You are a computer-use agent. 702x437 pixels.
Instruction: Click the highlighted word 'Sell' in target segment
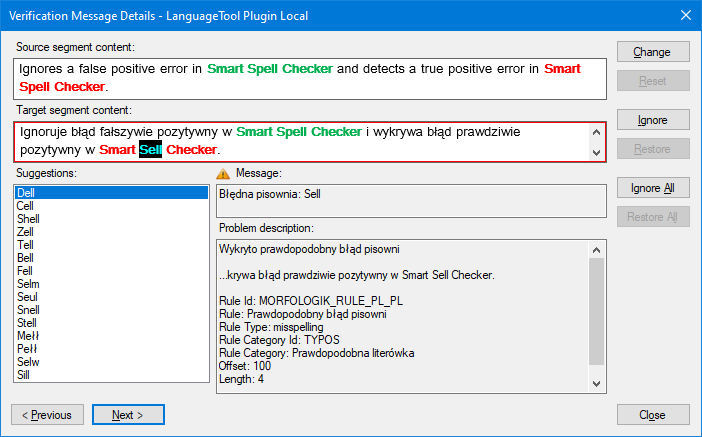(149, 150)
